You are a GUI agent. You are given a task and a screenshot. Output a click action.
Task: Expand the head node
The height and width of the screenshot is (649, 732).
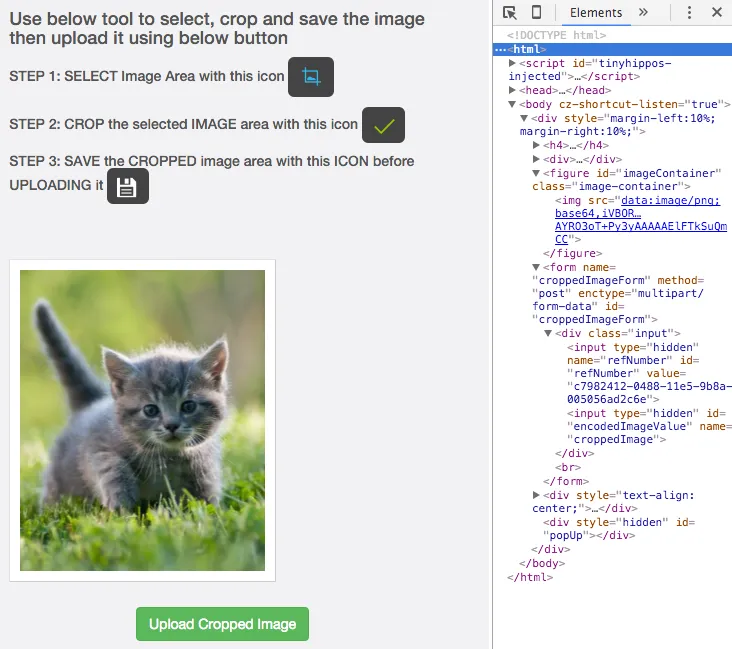click(x=512, y=90)
